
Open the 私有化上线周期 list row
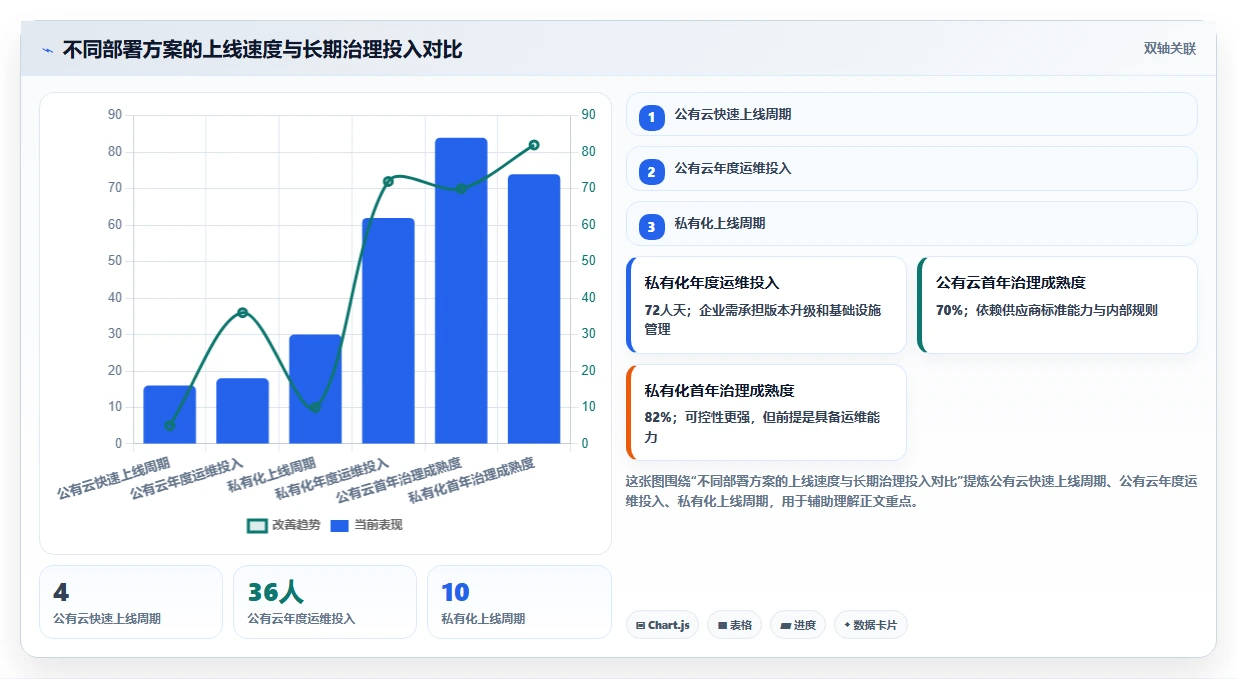(911, 223)
